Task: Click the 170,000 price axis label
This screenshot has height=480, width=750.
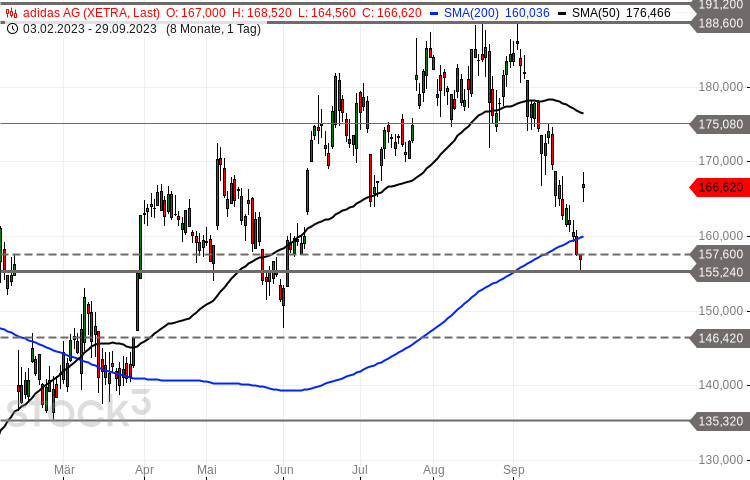Action: click(721, 161)
